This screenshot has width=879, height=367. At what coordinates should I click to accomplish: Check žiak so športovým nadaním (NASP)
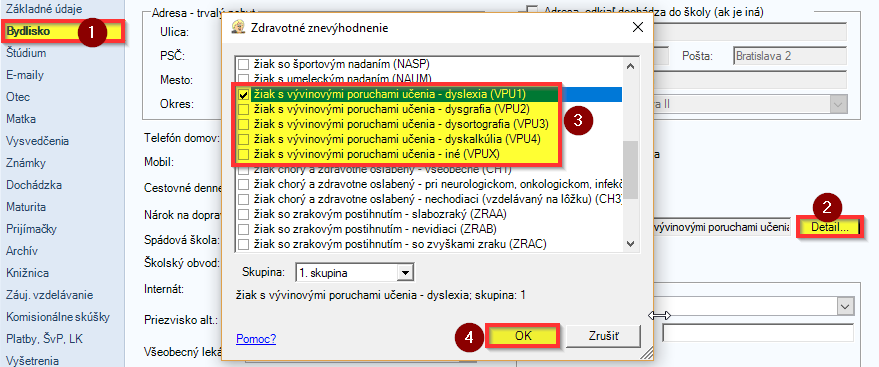click(x=243, y=64)
